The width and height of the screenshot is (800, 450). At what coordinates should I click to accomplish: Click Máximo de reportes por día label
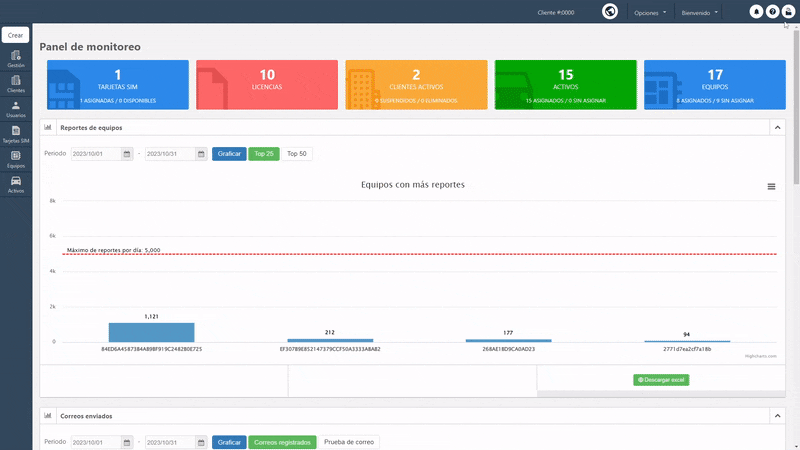click(x=113, y=250)
